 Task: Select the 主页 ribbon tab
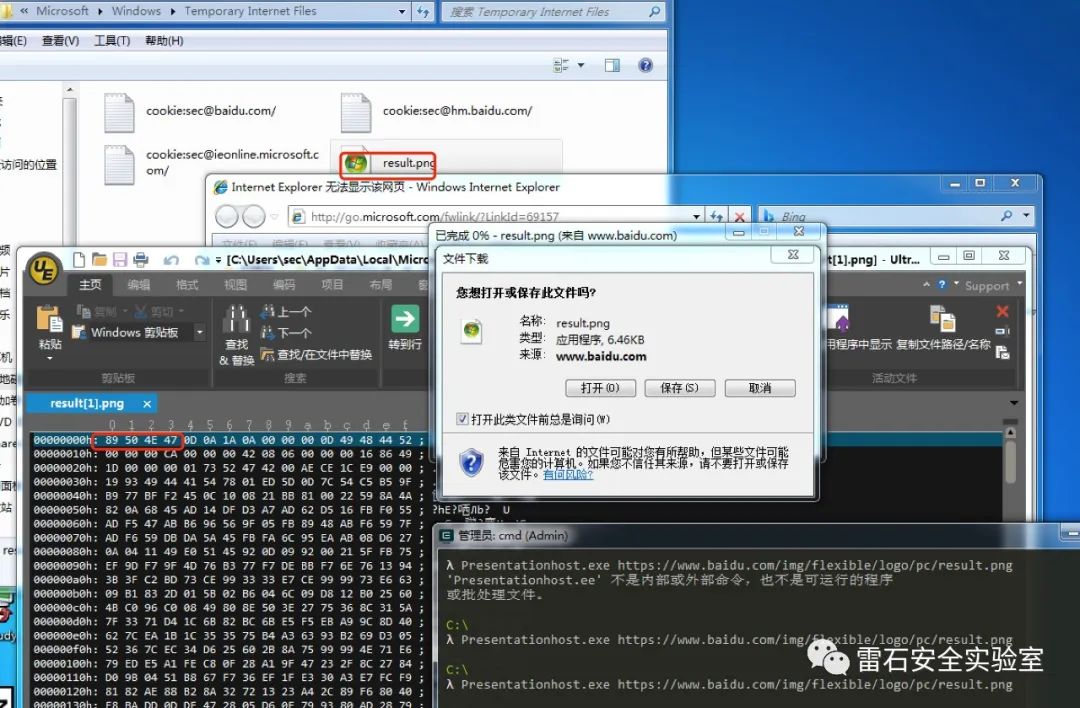(x=90, y=284)
